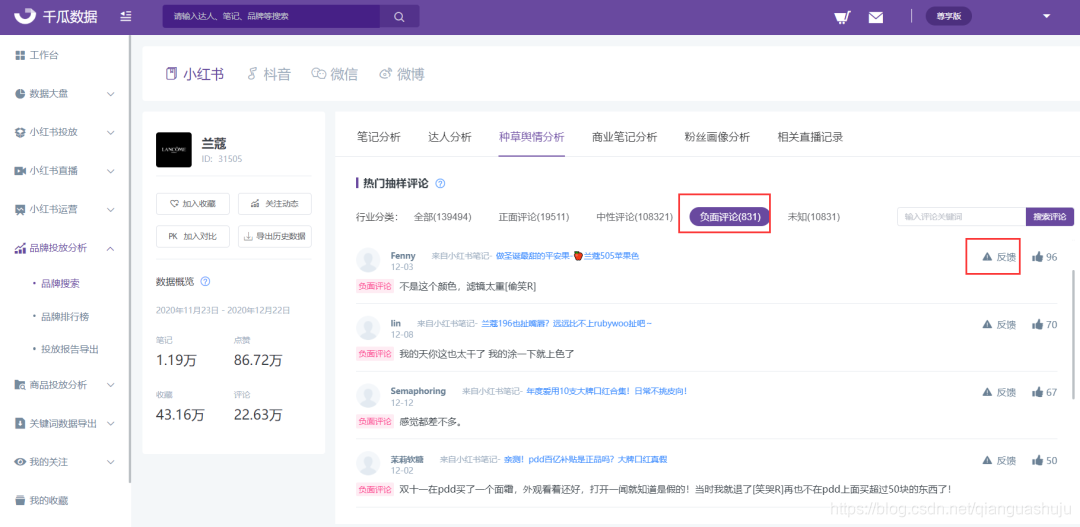Click the 导出历史数据 button
Viewport: 1080px width, 527px height.
click(274, 236)
